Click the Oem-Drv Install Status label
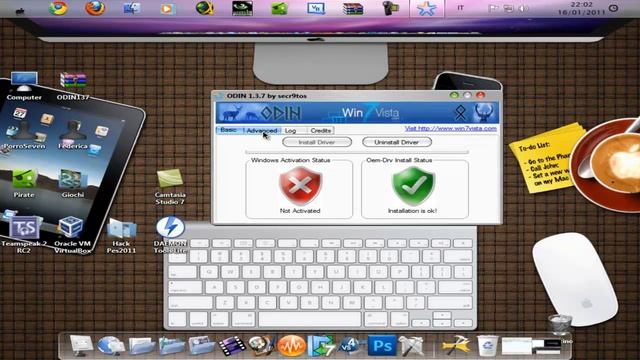 pos(399,160)
